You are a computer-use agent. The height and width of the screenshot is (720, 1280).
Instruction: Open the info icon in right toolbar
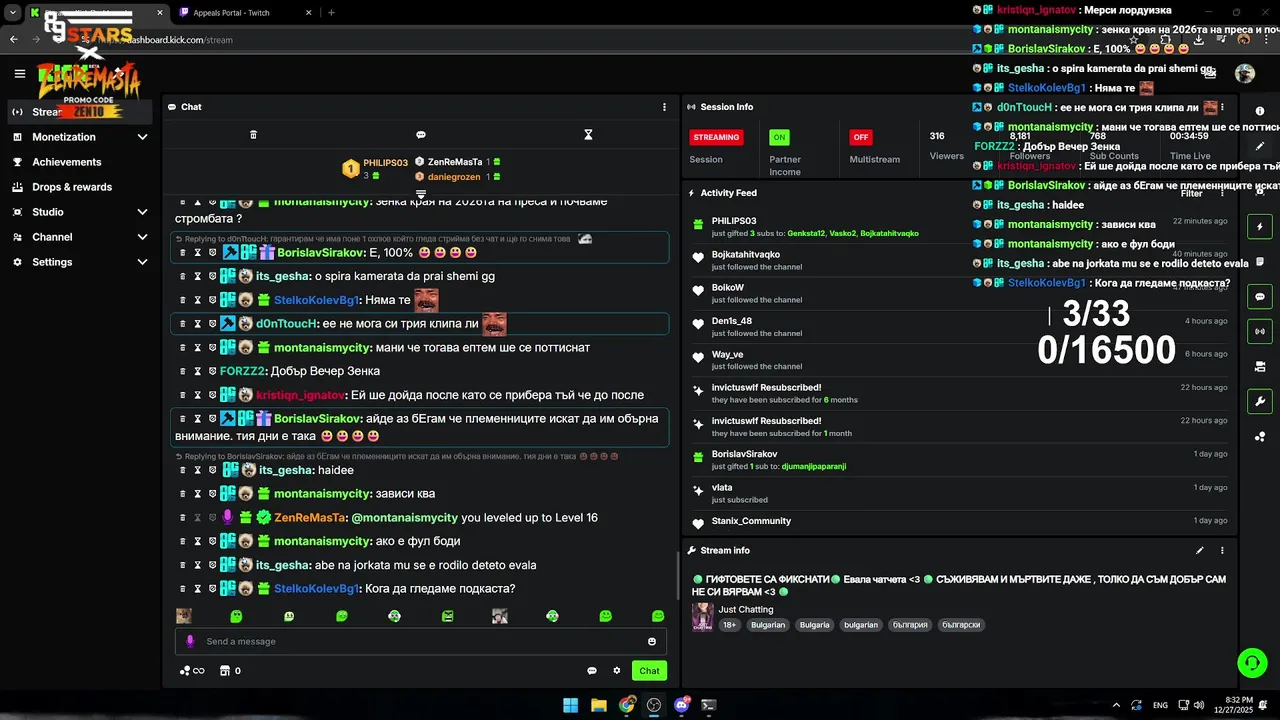tap(1260, 112)
